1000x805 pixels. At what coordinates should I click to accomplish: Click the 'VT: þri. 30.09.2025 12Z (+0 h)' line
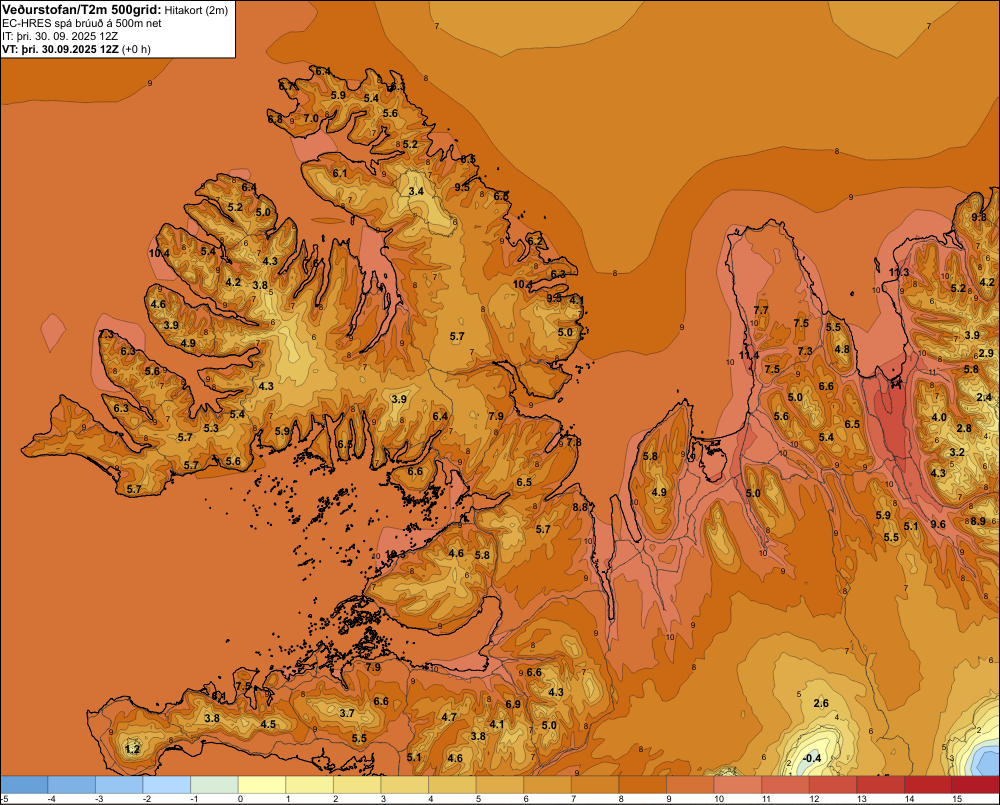point(77,49)
